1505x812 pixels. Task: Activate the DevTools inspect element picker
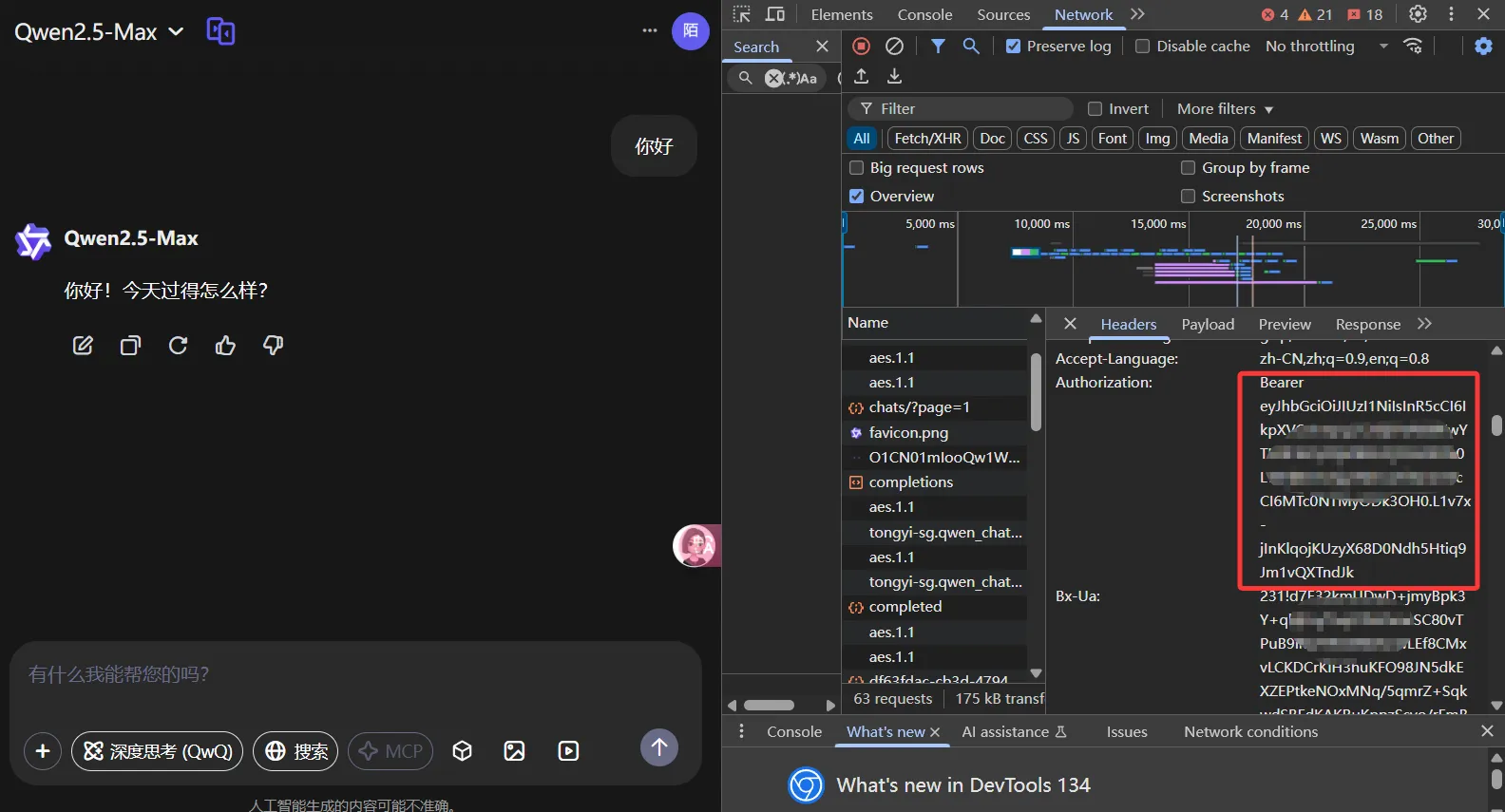click(x=742, y=14)
